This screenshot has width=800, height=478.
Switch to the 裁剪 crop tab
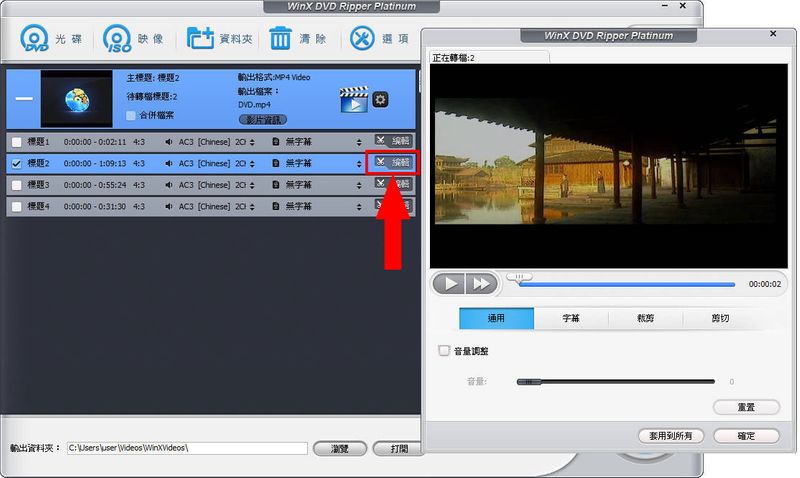(645, 318)
